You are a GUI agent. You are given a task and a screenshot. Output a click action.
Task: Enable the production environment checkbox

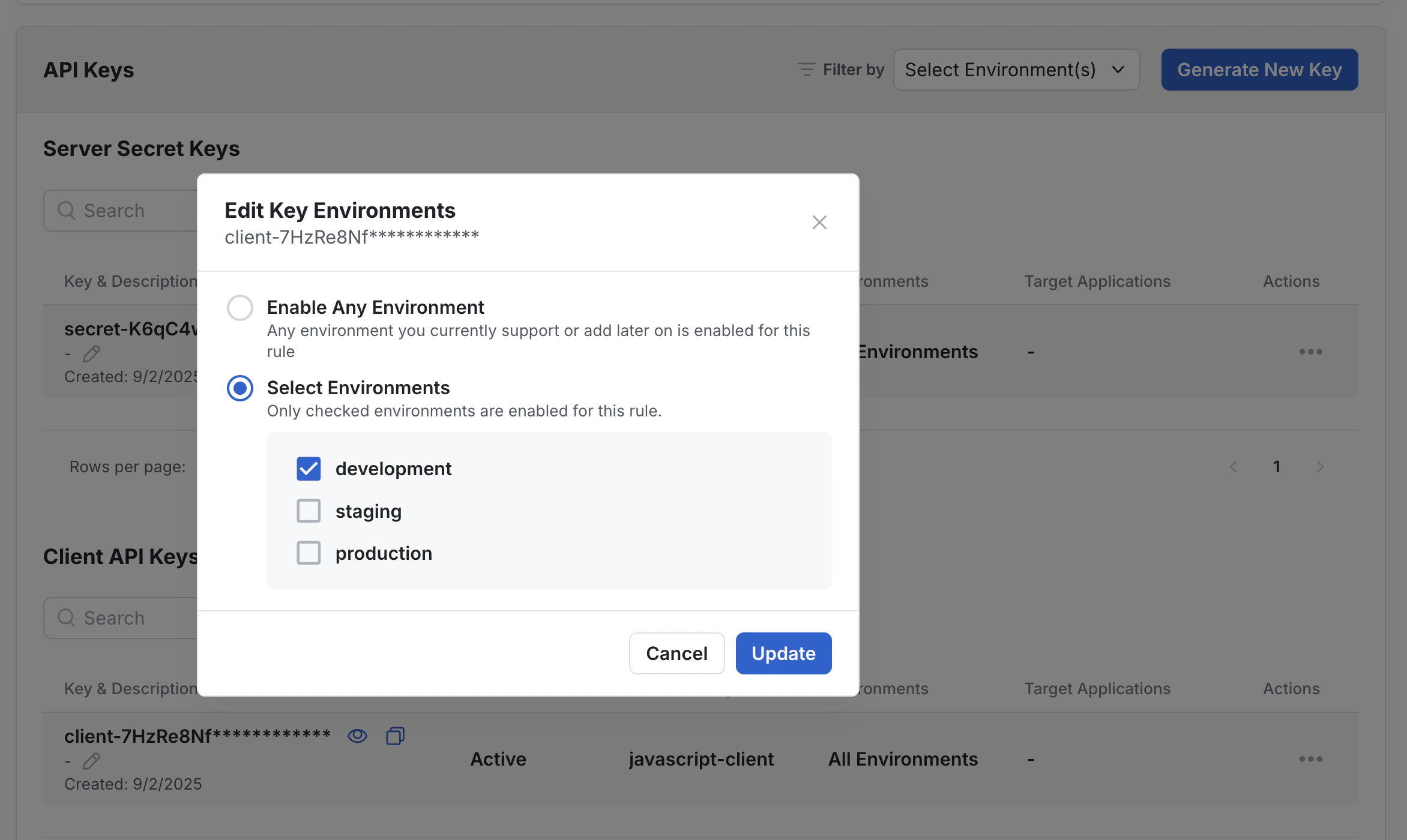tap(309, 553)
